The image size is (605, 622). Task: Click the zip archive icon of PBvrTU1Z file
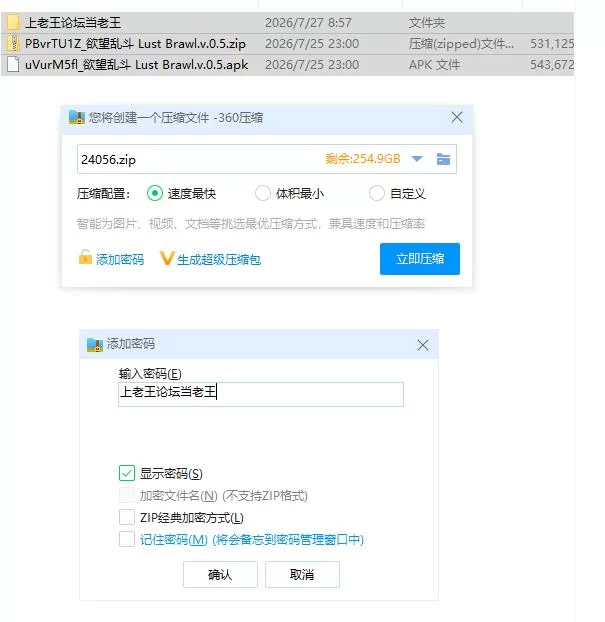tap(13, 43)
